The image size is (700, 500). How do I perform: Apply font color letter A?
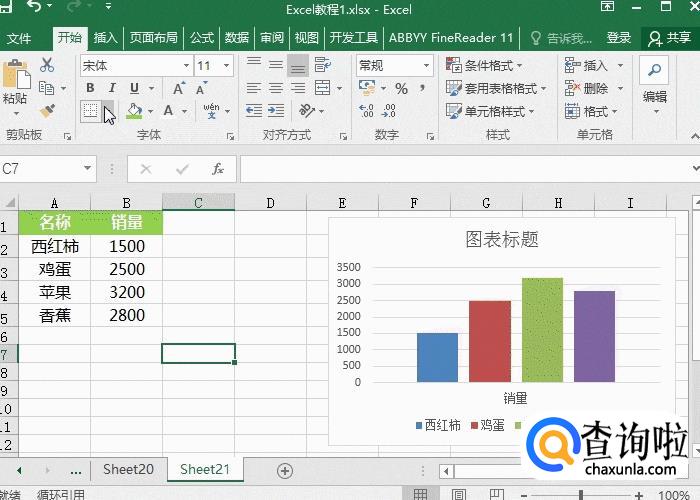tap(168, 111)
